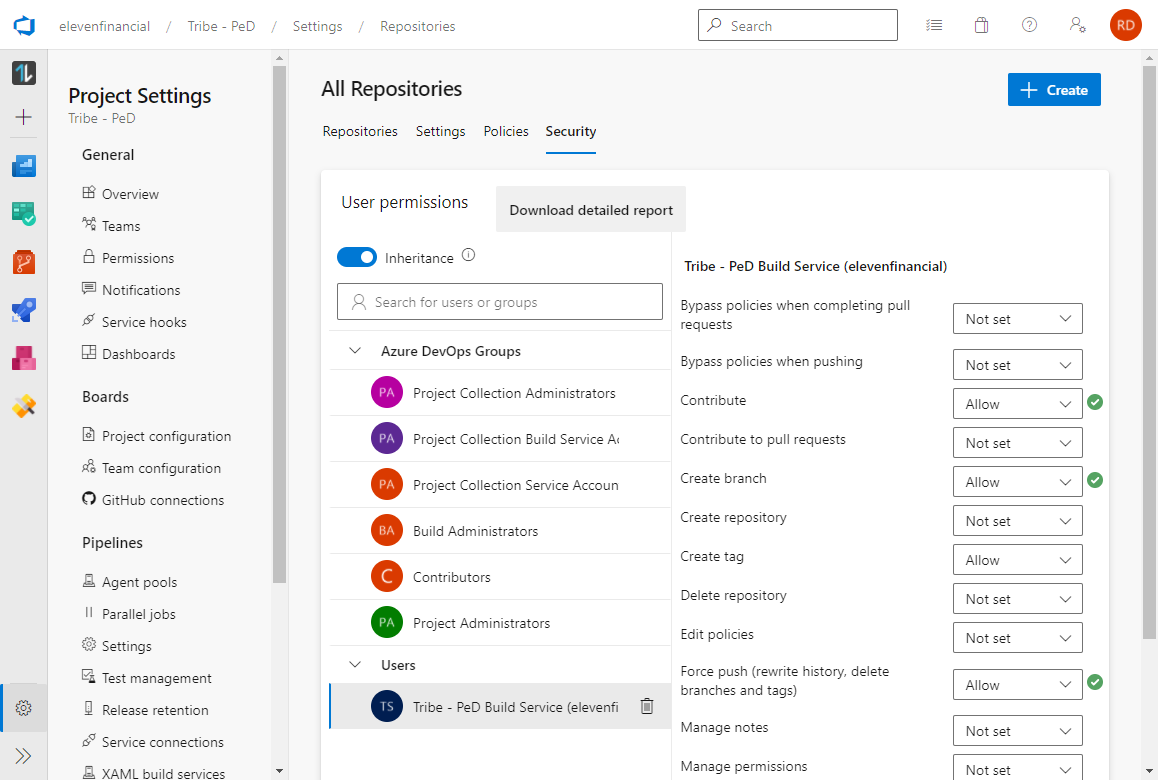Viewport: 1158px width, 780px height.
Task: Open the Marketplace shopping bag icon
Action: (981, 25)
